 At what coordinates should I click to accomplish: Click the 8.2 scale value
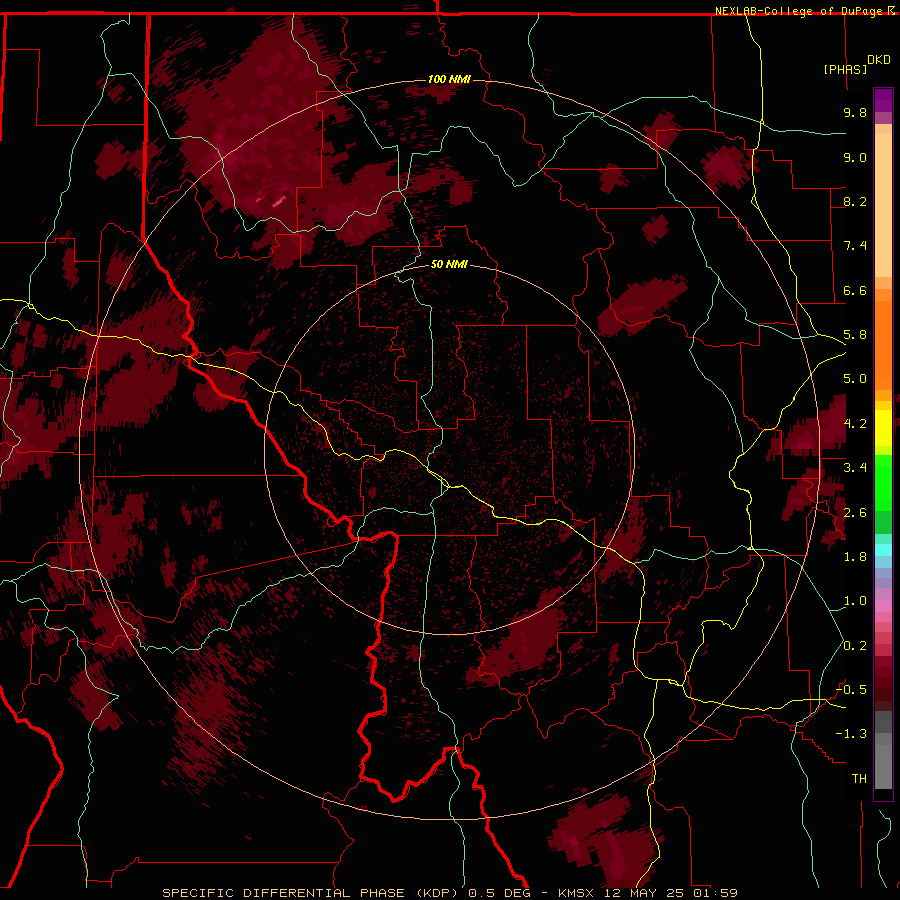(x=855, y=201)
